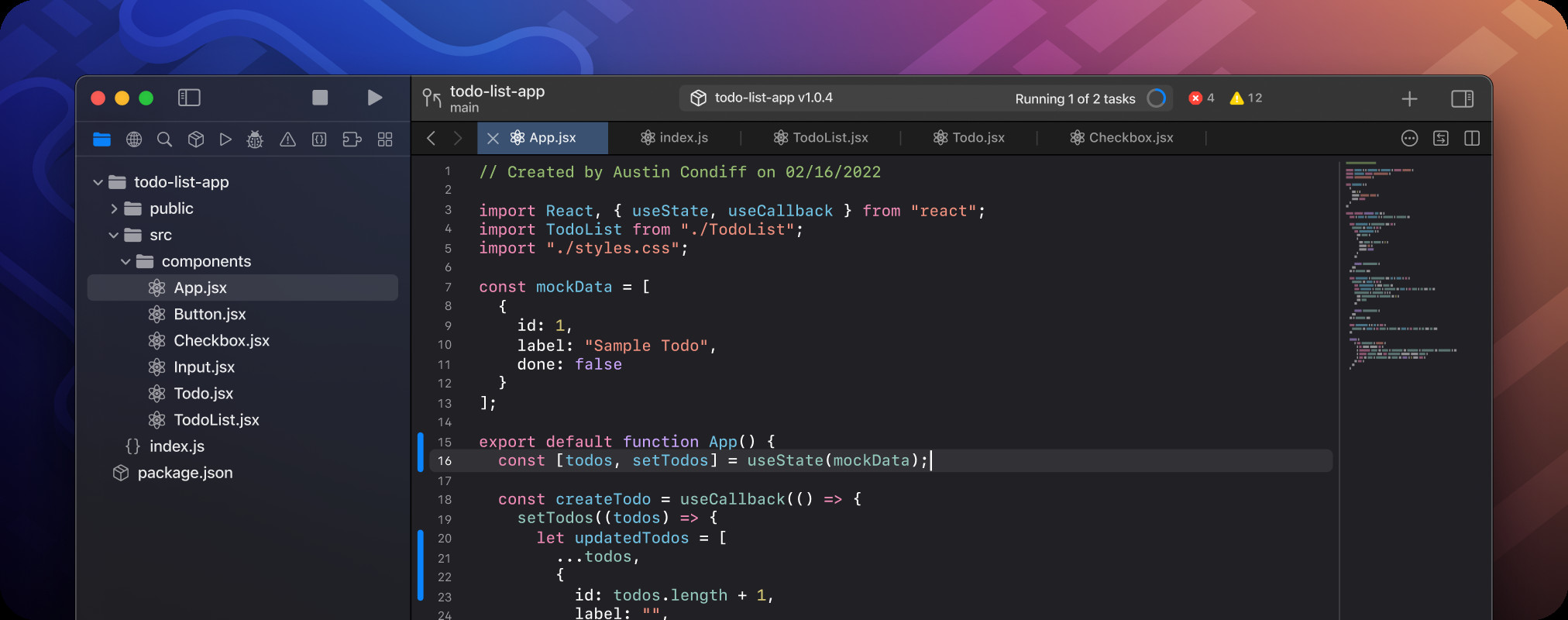Click the editor swap arrows icon
The height and width of the screenshot is (620, 1568).
[1441, 138]
